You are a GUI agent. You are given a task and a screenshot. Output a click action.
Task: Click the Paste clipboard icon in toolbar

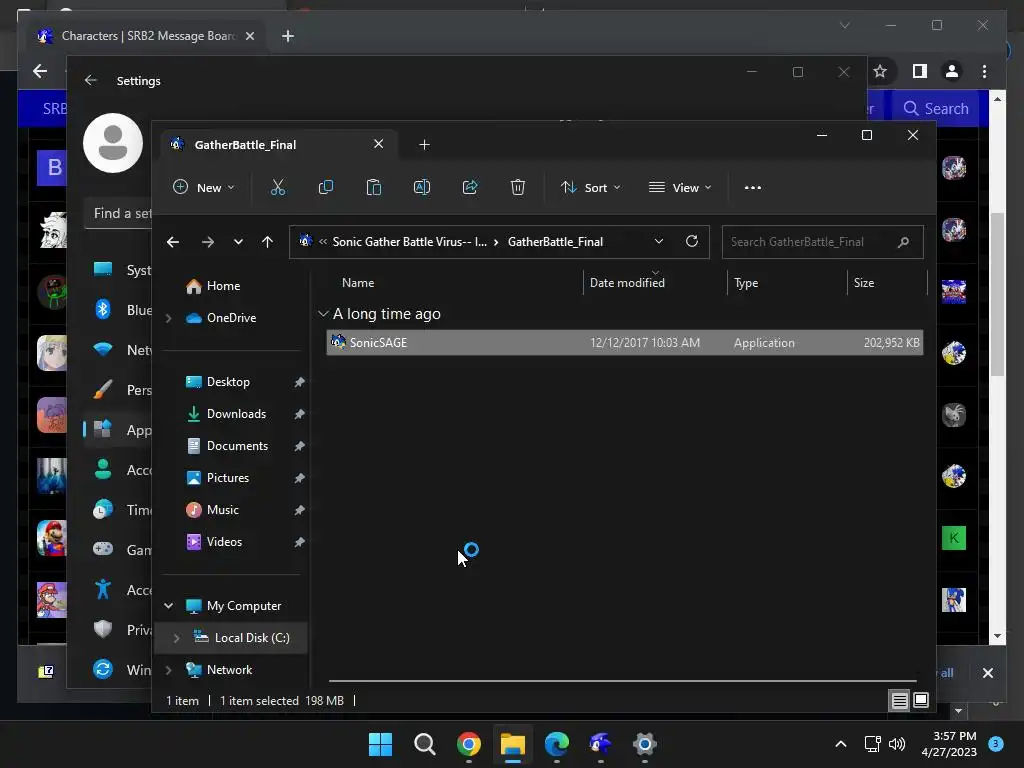pyautogui.click(x=374, y=187)
